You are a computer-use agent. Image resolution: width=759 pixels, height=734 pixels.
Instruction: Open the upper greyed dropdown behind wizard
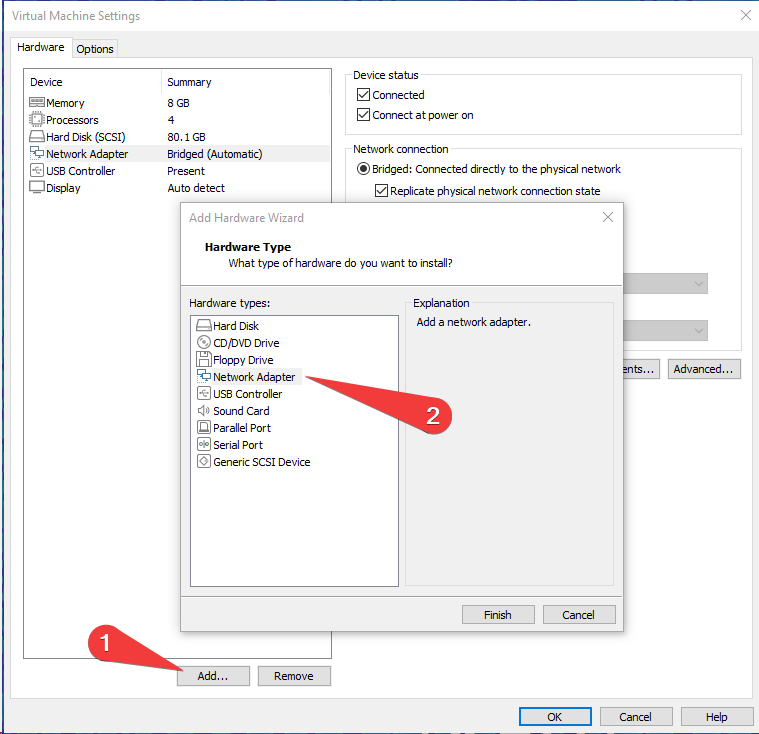pos(666,284)
